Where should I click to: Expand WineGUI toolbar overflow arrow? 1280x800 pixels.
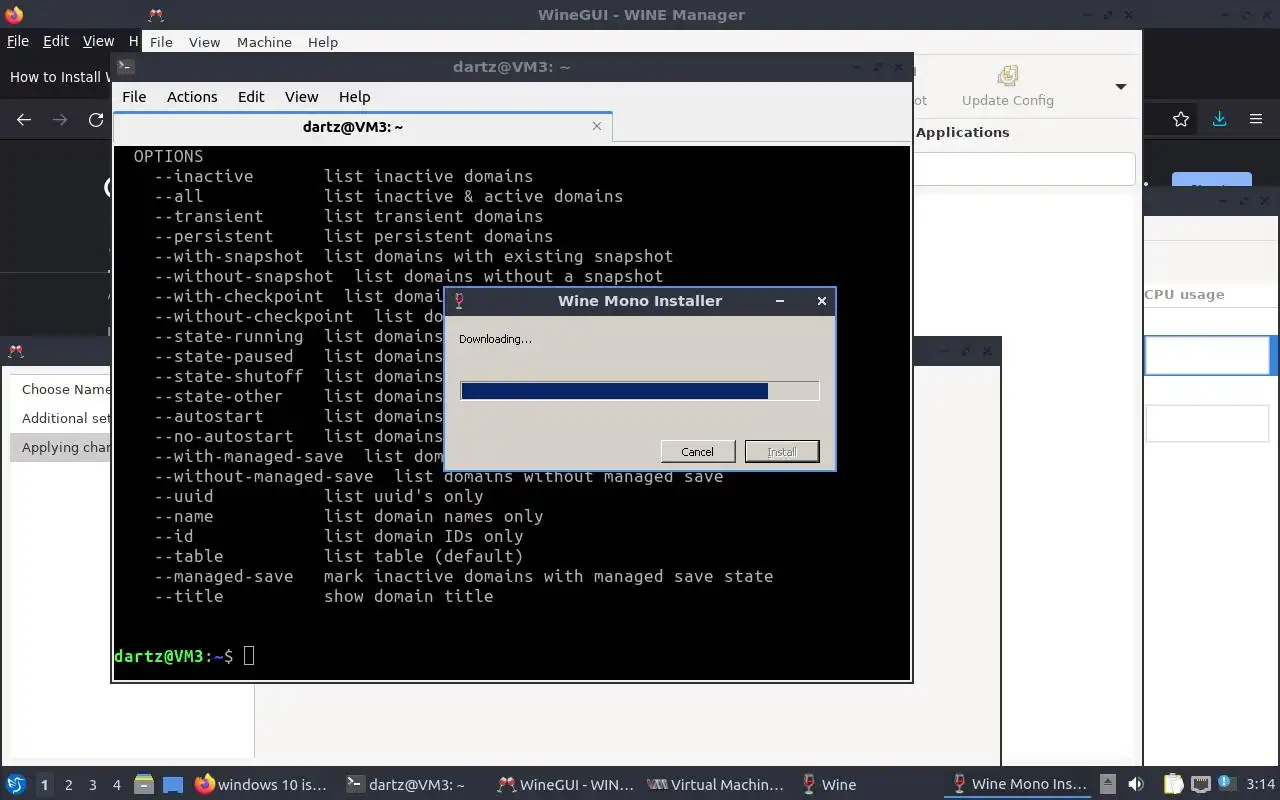pos(1121,87)
